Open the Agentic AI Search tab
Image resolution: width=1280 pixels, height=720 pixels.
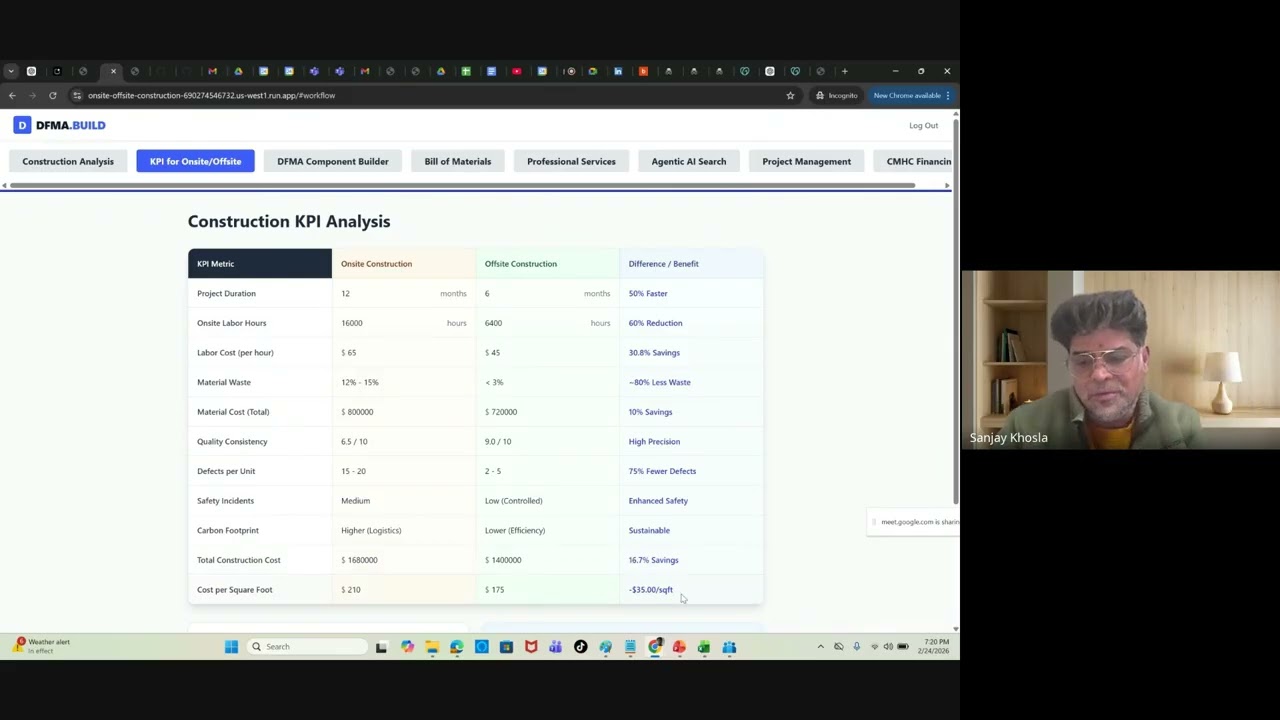pyautogui.click(x=689, y=161)
